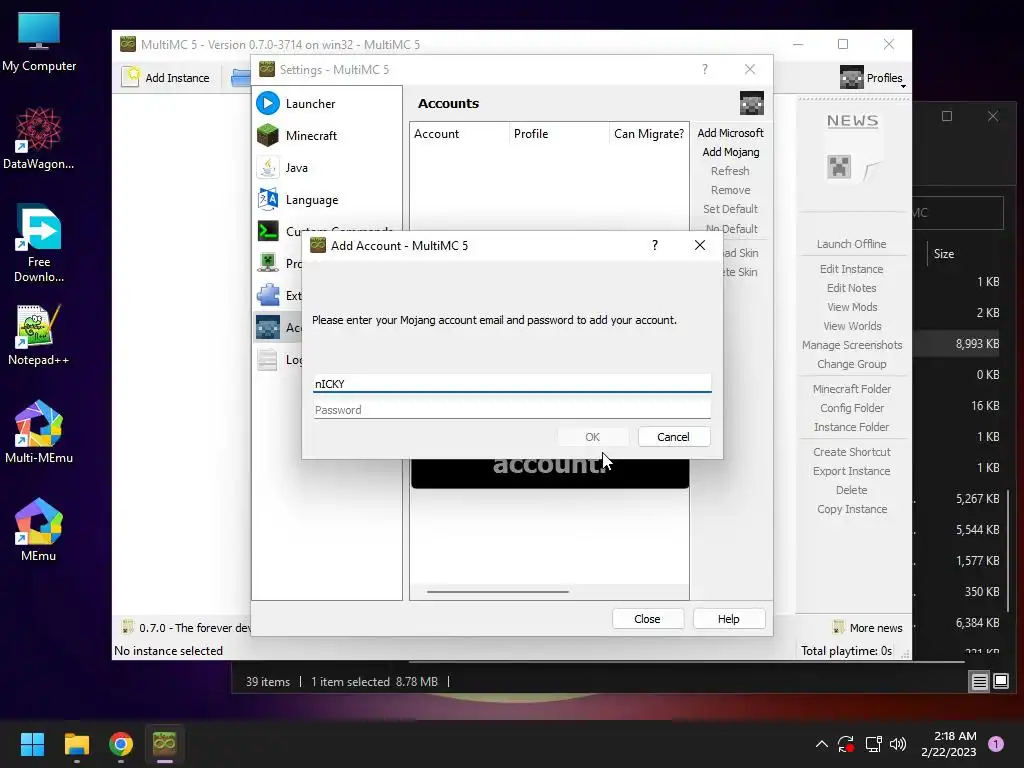Viewport: 1024px width, 768px height.
Task: Open File Explorer from taskbar
Action: coord(76,744)
